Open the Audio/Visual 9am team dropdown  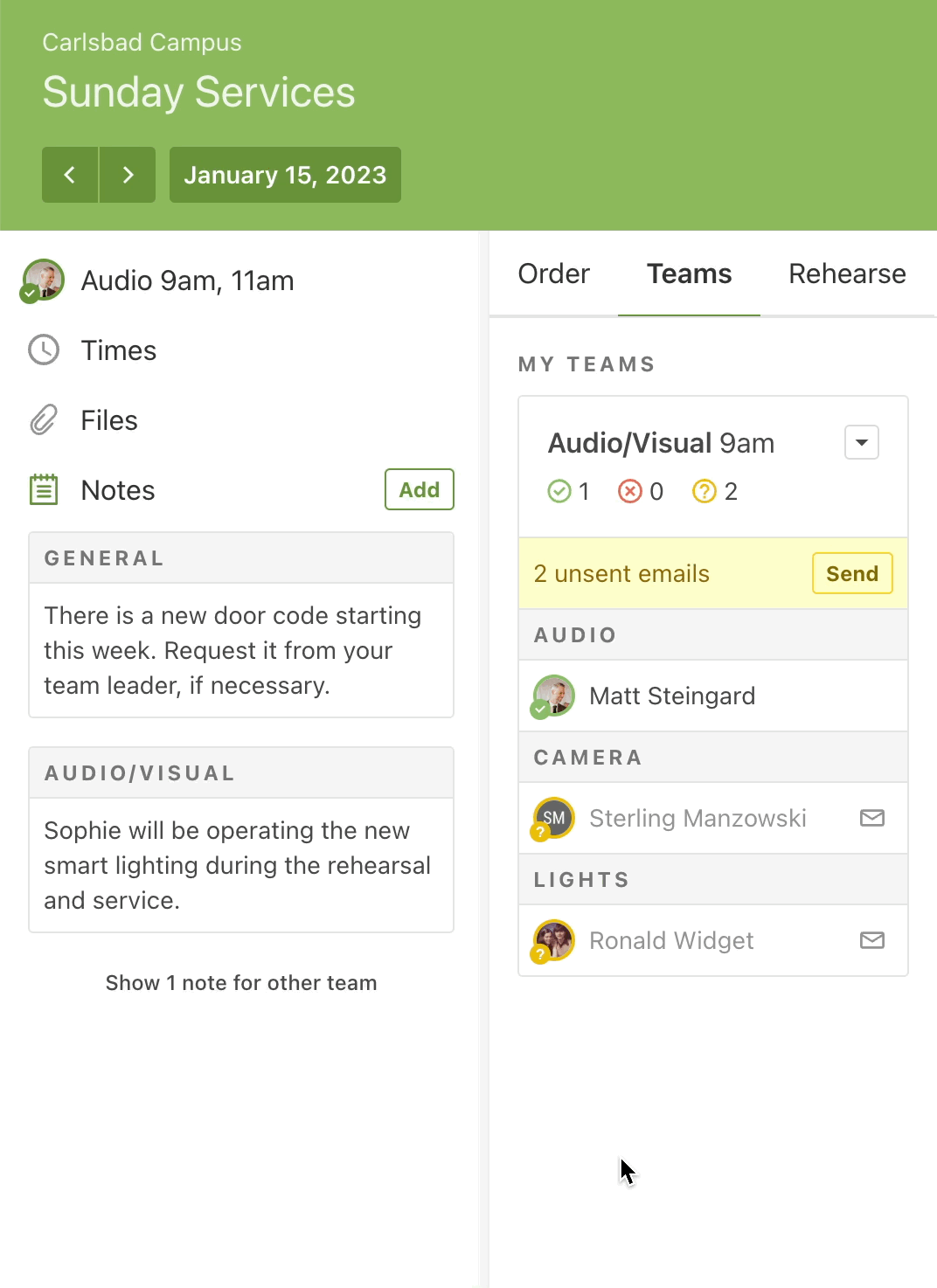861,442
